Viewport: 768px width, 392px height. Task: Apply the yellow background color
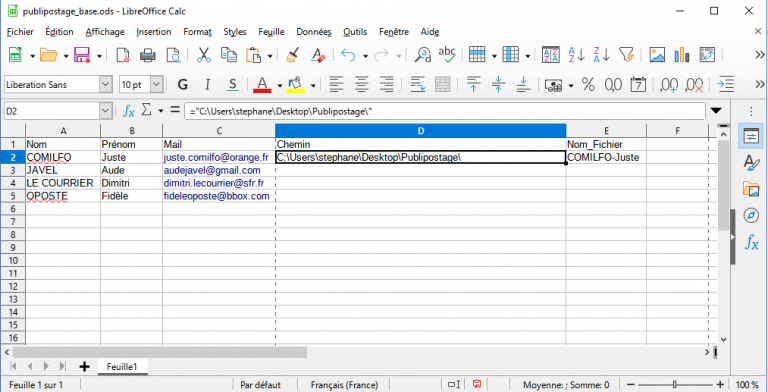(x=296, y=85)
